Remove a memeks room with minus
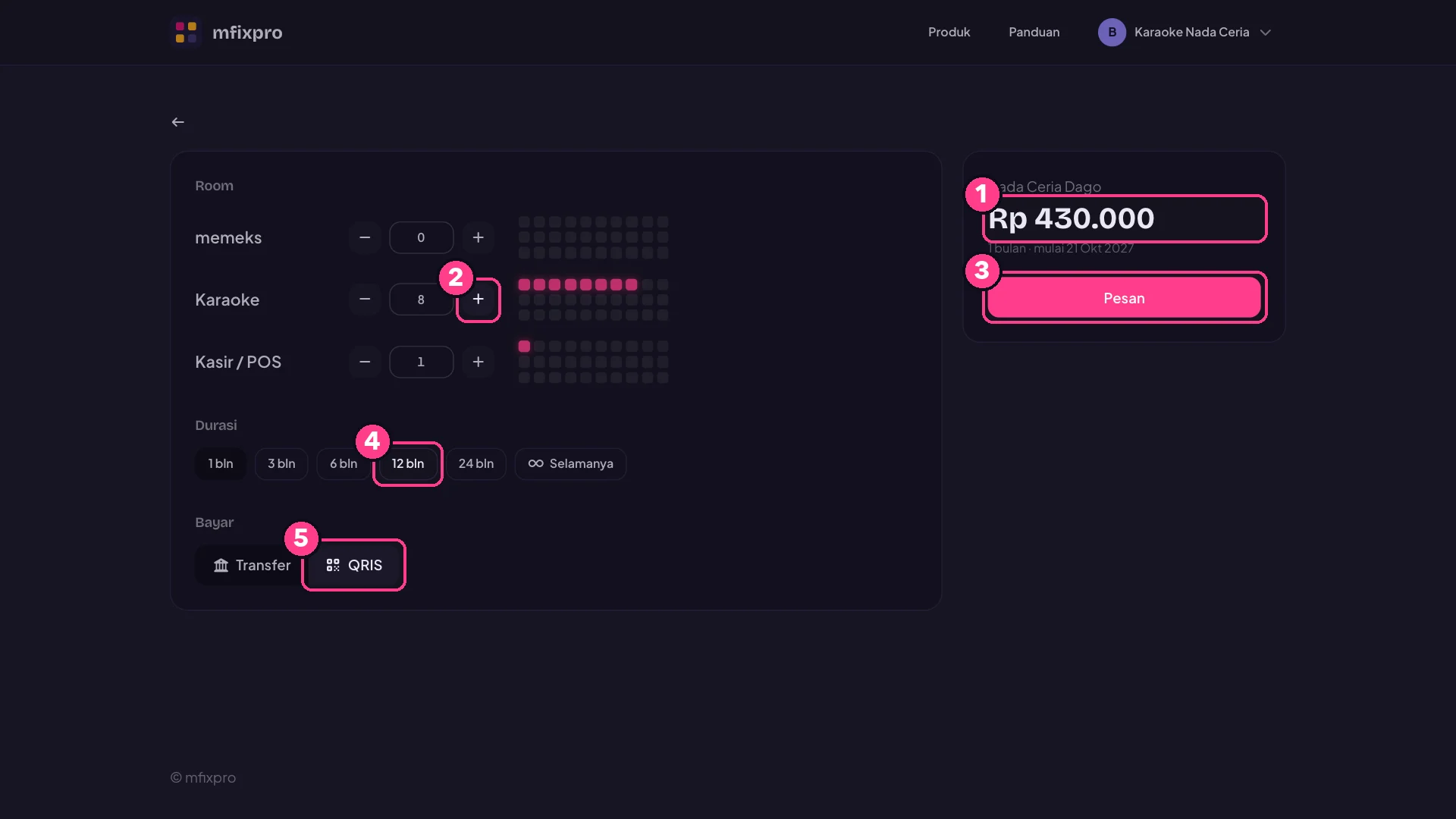The image size is (1456, 819). (x=365, y=237)
